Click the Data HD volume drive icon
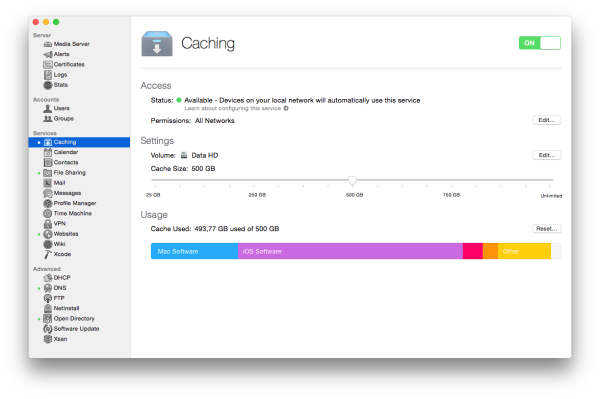The image size is (600, 399). [184, 155]
